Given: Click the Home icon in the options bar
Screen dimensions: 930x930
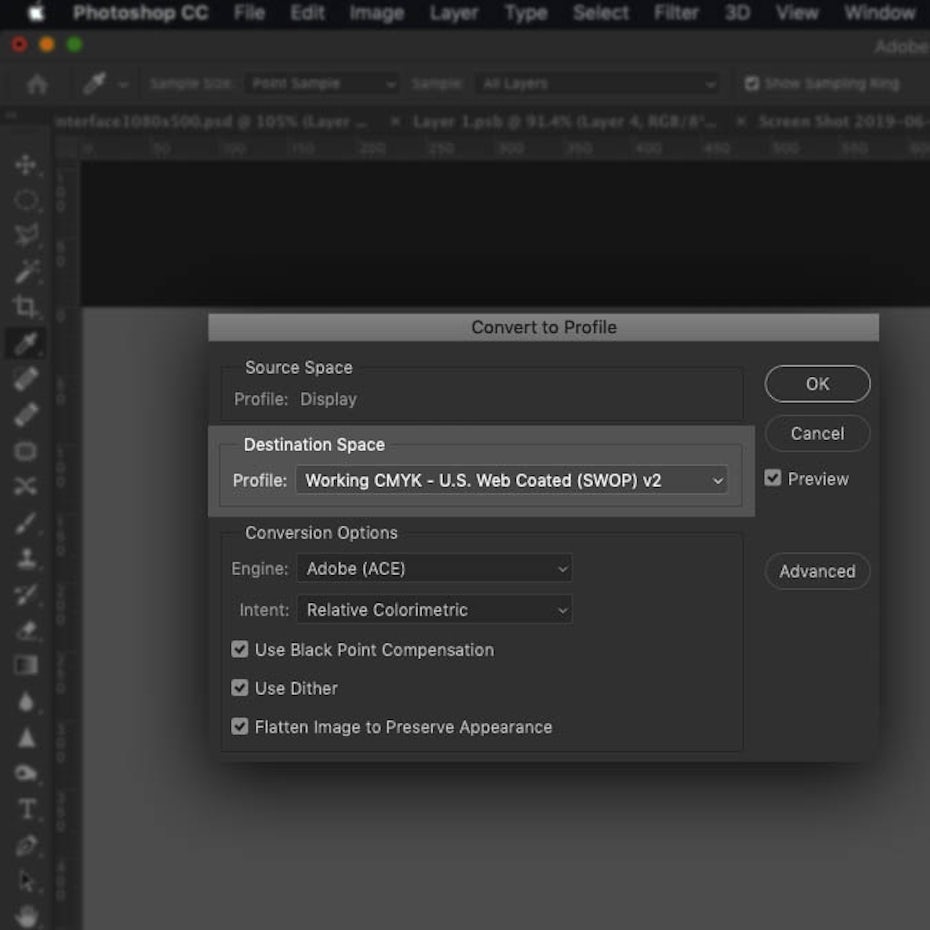Looking at the screenshot, I should pyautogui.click(x=36, y=84).
